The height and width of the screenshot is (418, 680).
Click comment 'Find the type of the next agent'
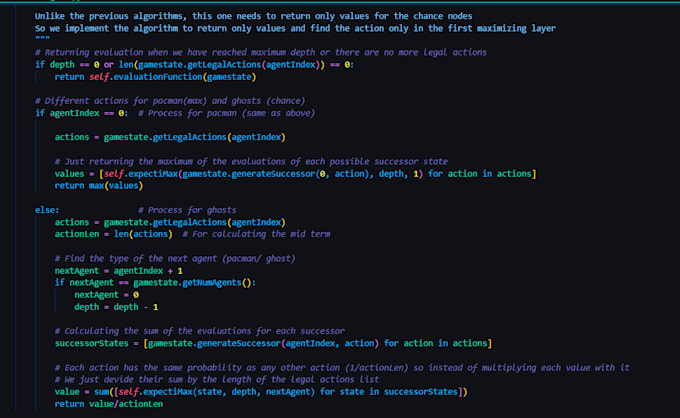coord(175,258)
